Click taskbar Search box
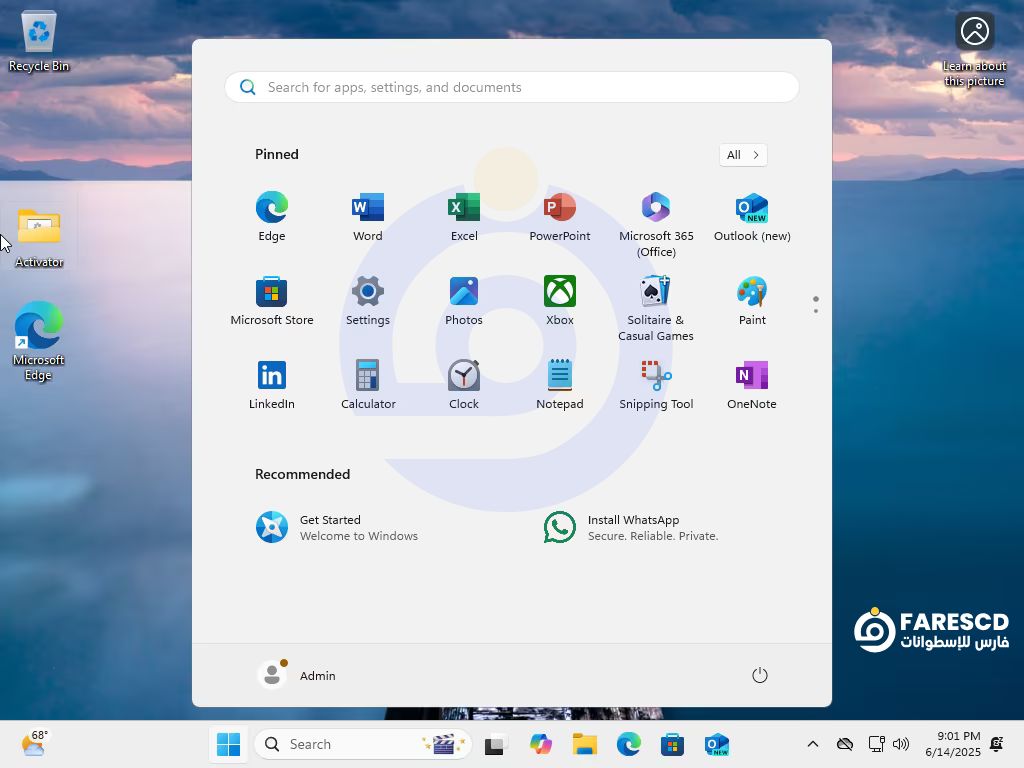 pyautogui.click(x=362, y=744)
